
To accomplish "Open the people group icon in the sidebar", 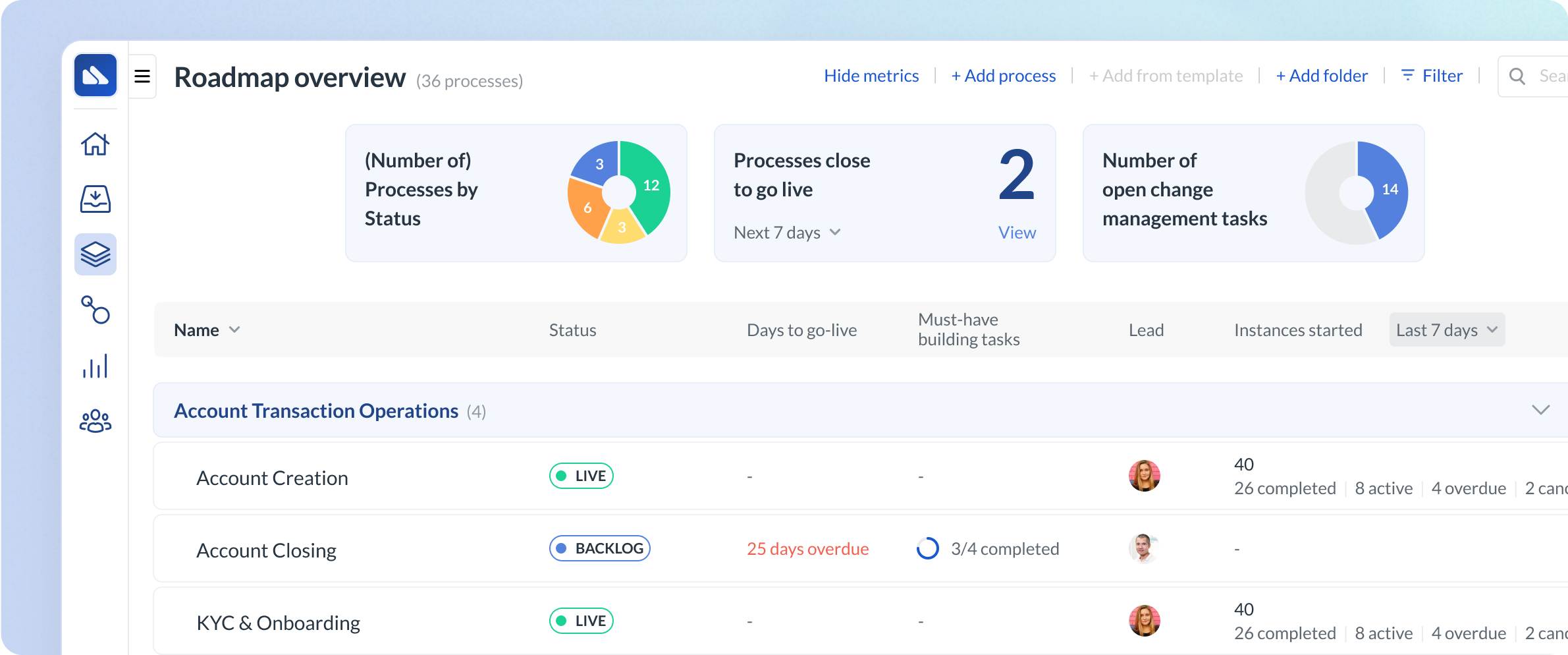I will 95,421.
